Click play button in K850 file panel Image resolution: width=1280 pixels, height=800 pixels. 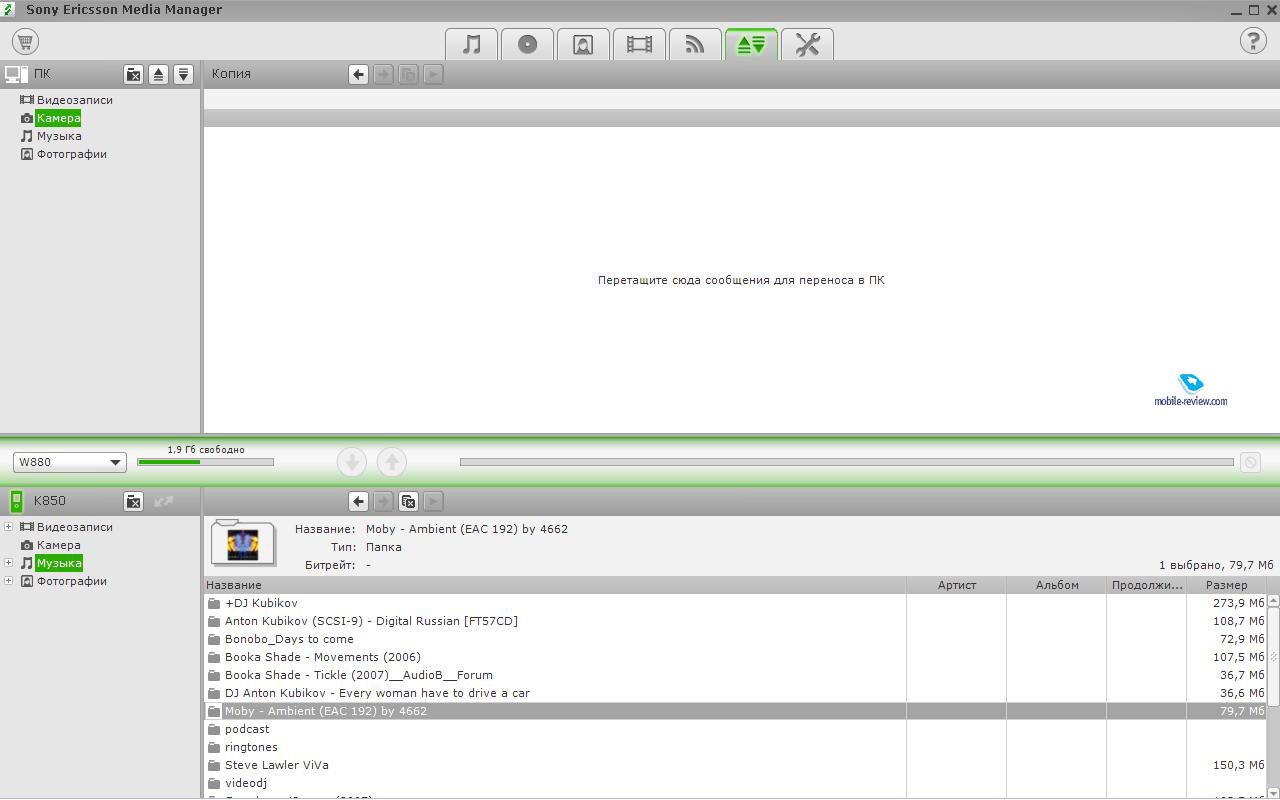(x=433, y=501)
